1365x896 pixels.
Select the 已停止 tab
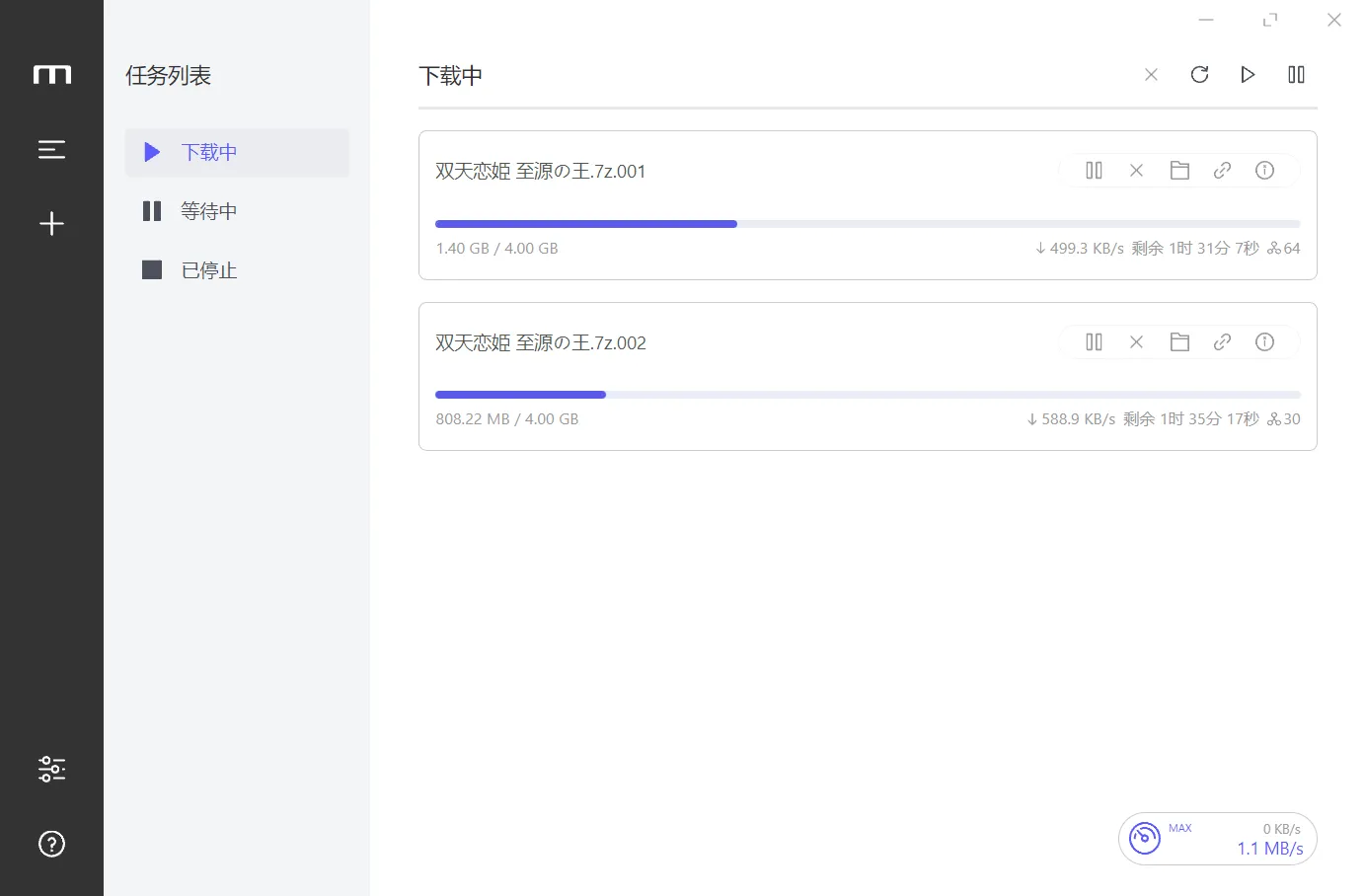(237, 270)
